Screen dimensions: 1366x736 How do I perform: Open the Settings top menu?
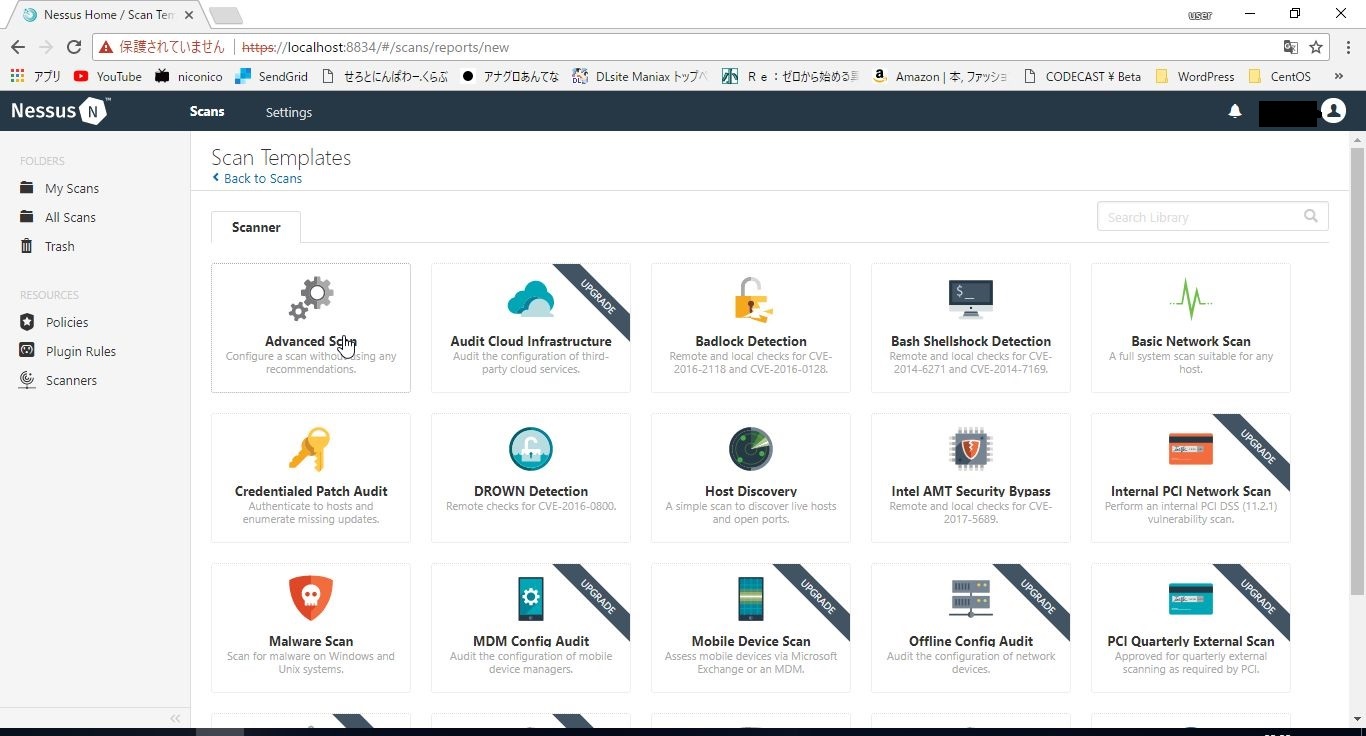pyautogui.click(x=289, y=112)
